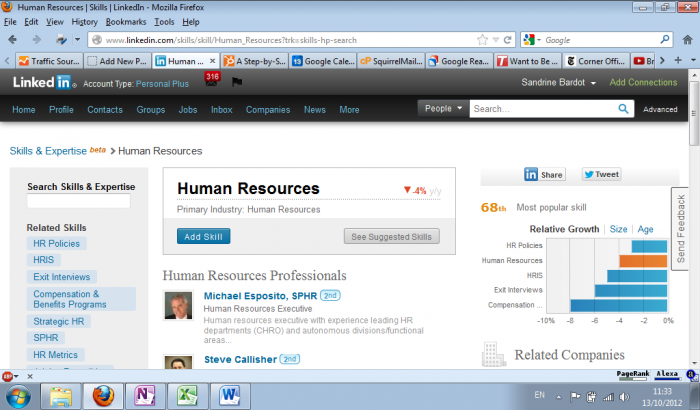Switch to the SquirrelMail tab
The height and width of the screenshot is (410, 700).
(x=392, y=61)
